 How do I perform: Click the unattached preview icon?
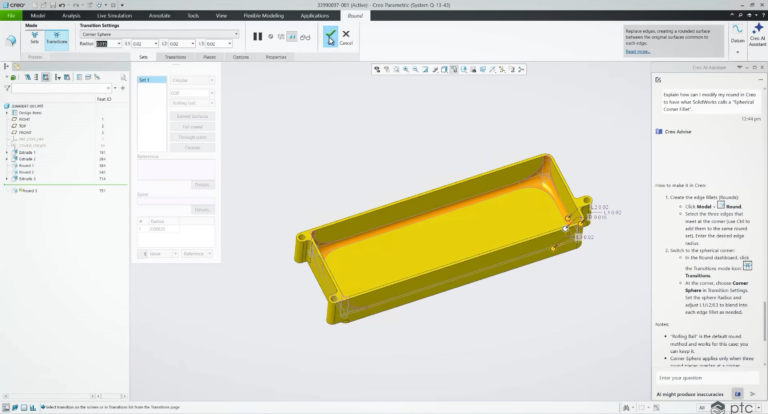click(x=281, y=37)
